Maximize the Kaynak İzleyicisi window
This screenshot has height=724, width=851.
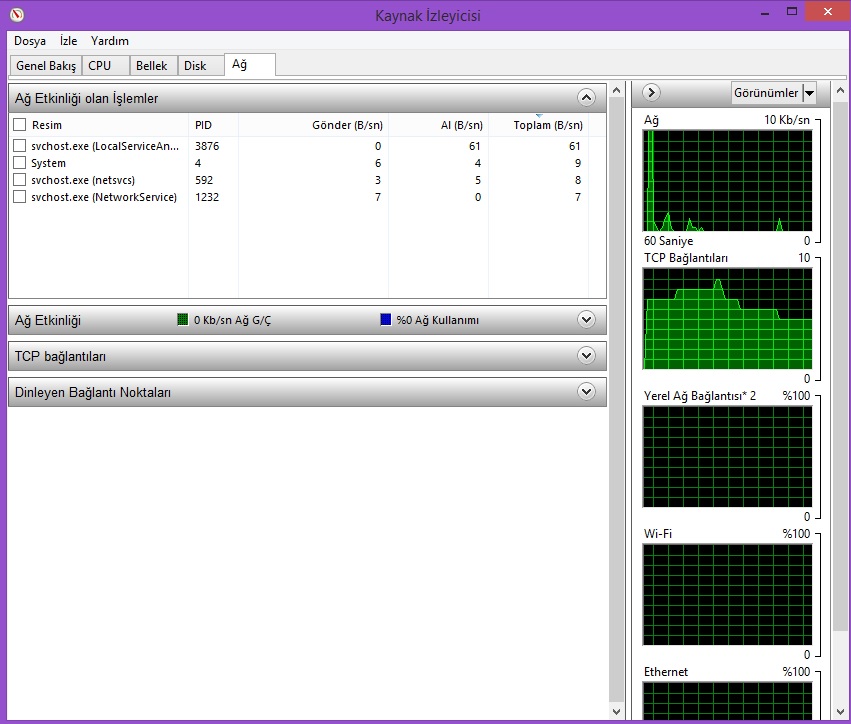[x=792, y=11]
